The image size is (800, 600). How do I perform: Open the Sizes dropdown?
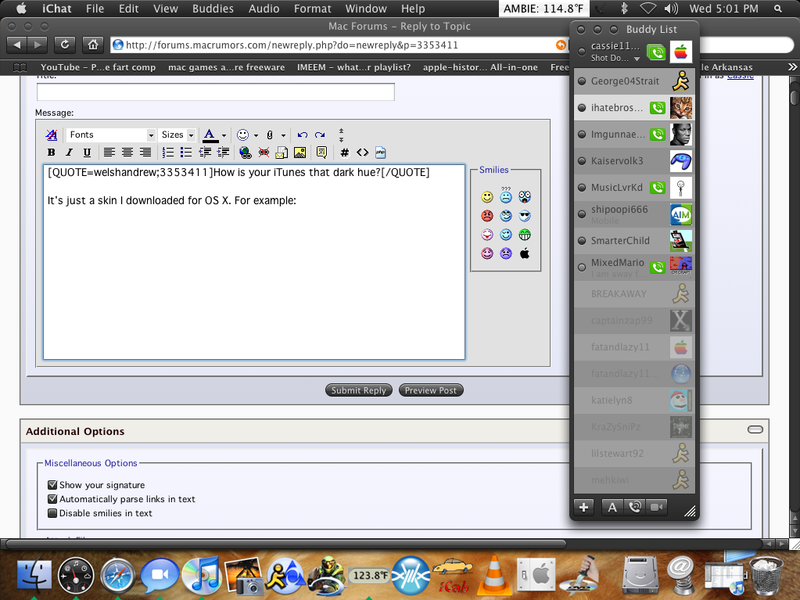pyautogui.click(x=177, y=135)
